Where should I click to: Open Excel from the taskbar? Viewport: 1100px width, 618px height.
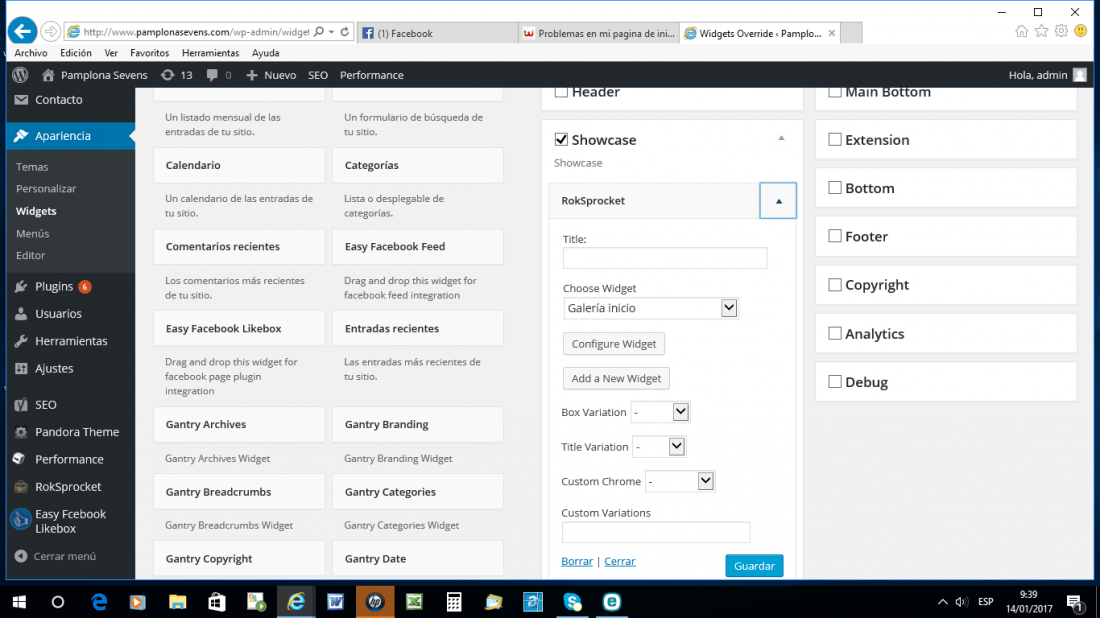pos(415,602)
